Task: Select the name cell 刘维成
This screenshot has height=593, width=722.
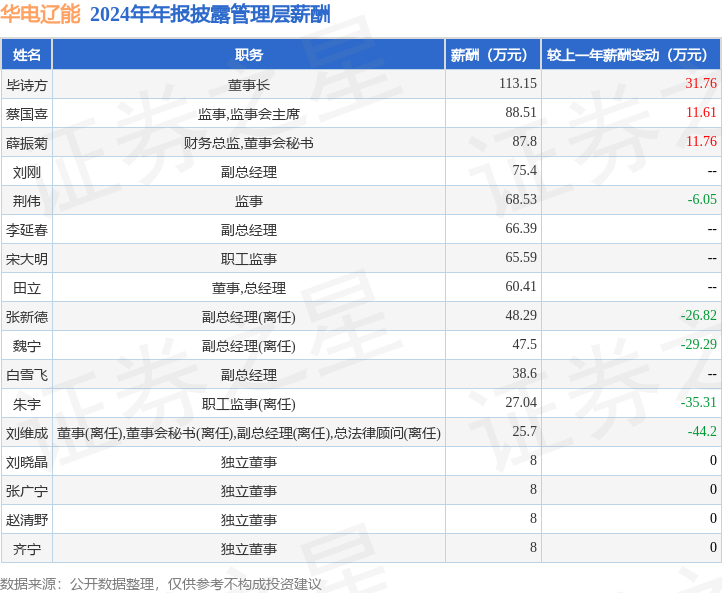Action: click(x=27, y=433)
